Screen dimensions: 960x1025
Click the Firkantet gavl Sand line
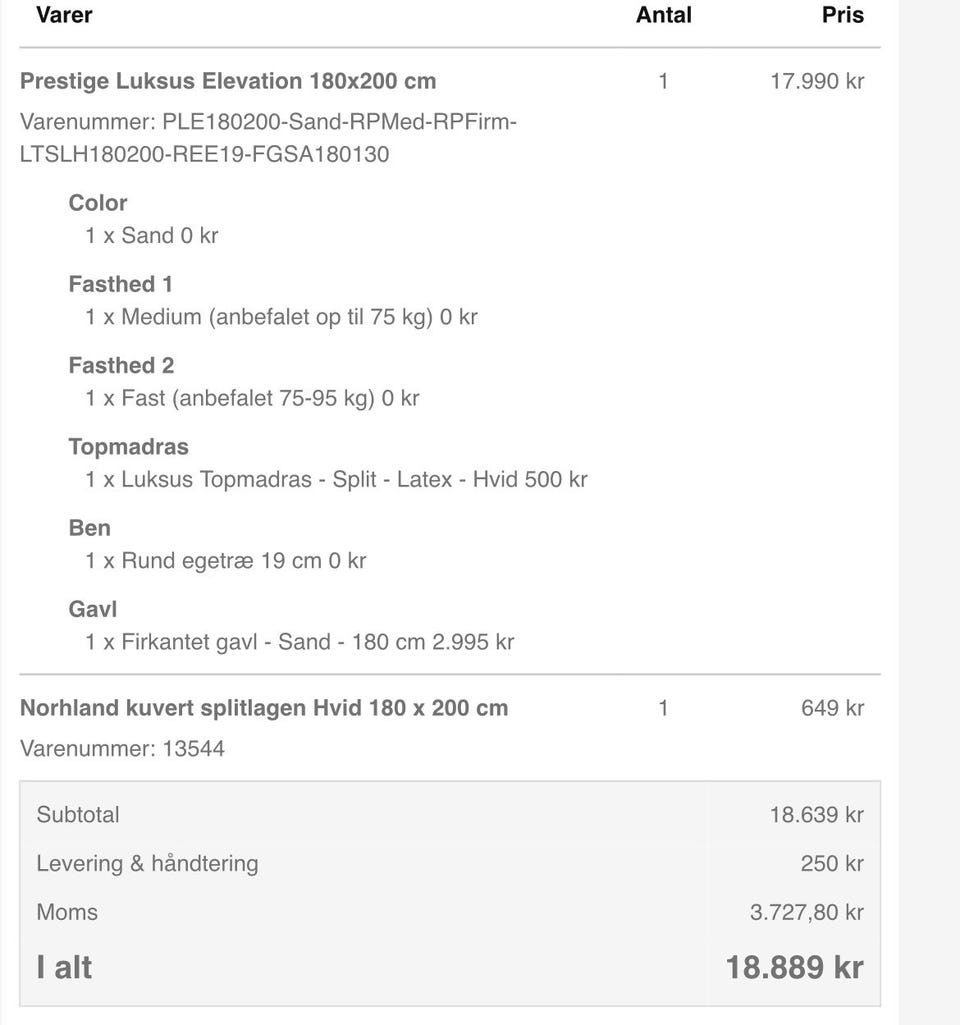pyautogui.click(x=299, y=642)
